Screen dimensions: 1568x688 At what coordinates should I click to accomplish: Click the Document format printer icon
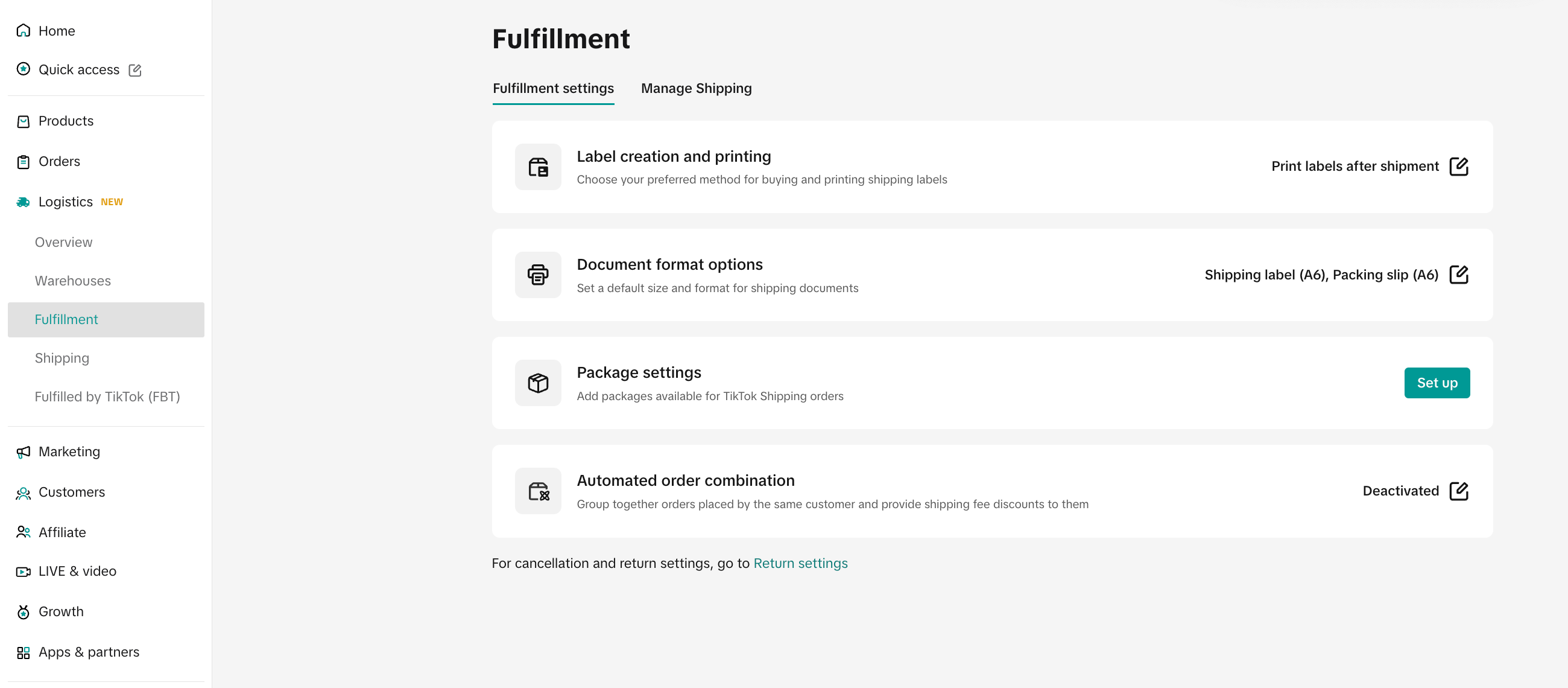coord(537,275)
